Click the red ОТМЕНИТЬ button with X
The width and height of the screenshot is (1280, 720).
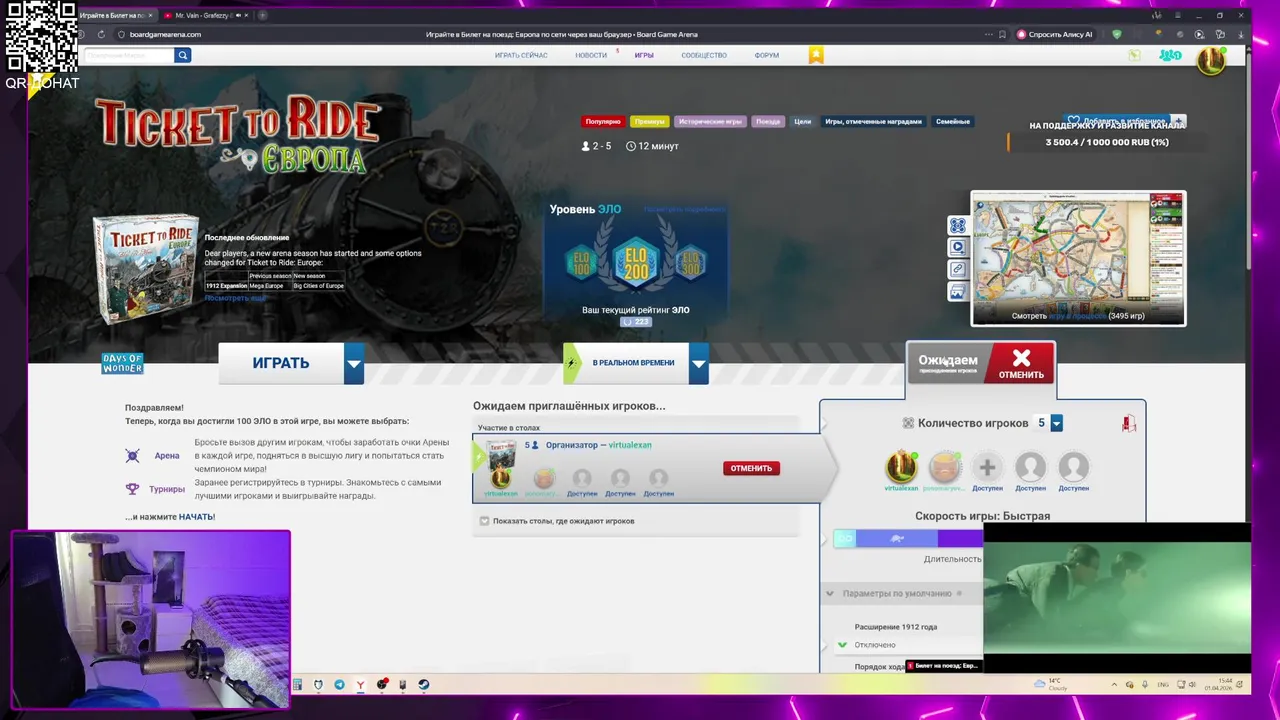point(1021,364)
